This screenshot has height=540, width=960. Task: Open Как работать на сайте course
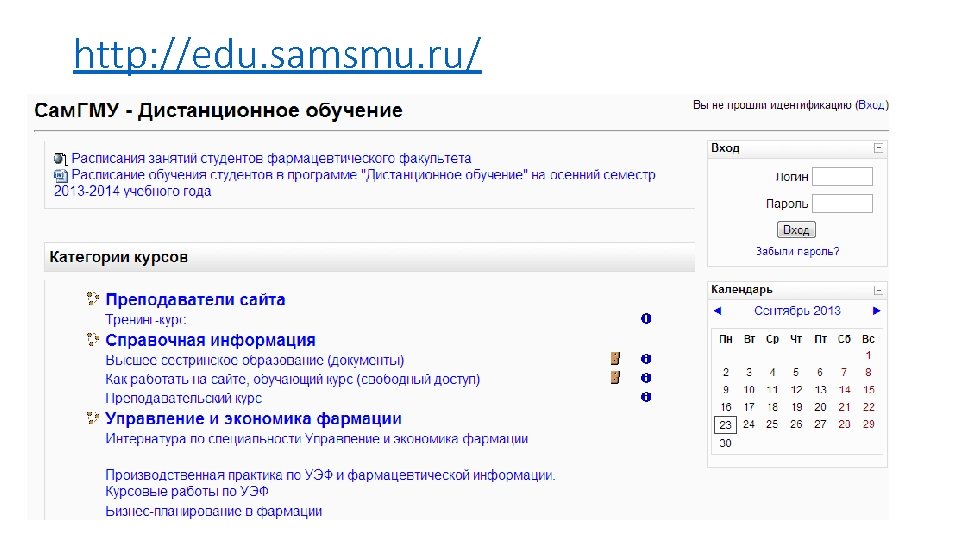pyautogui.click(x=293, y=379)
